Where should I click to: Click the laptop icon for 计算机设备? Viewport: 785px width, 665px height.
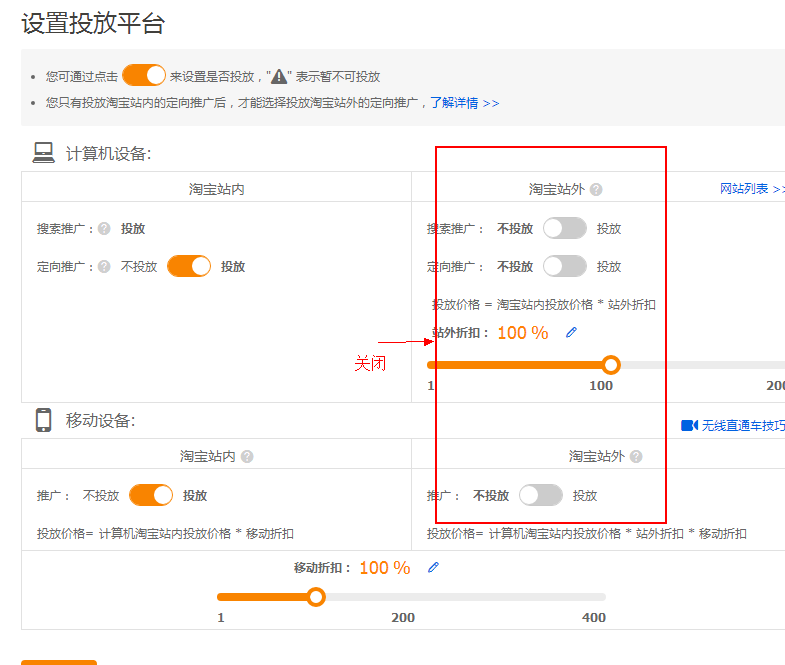44,153
